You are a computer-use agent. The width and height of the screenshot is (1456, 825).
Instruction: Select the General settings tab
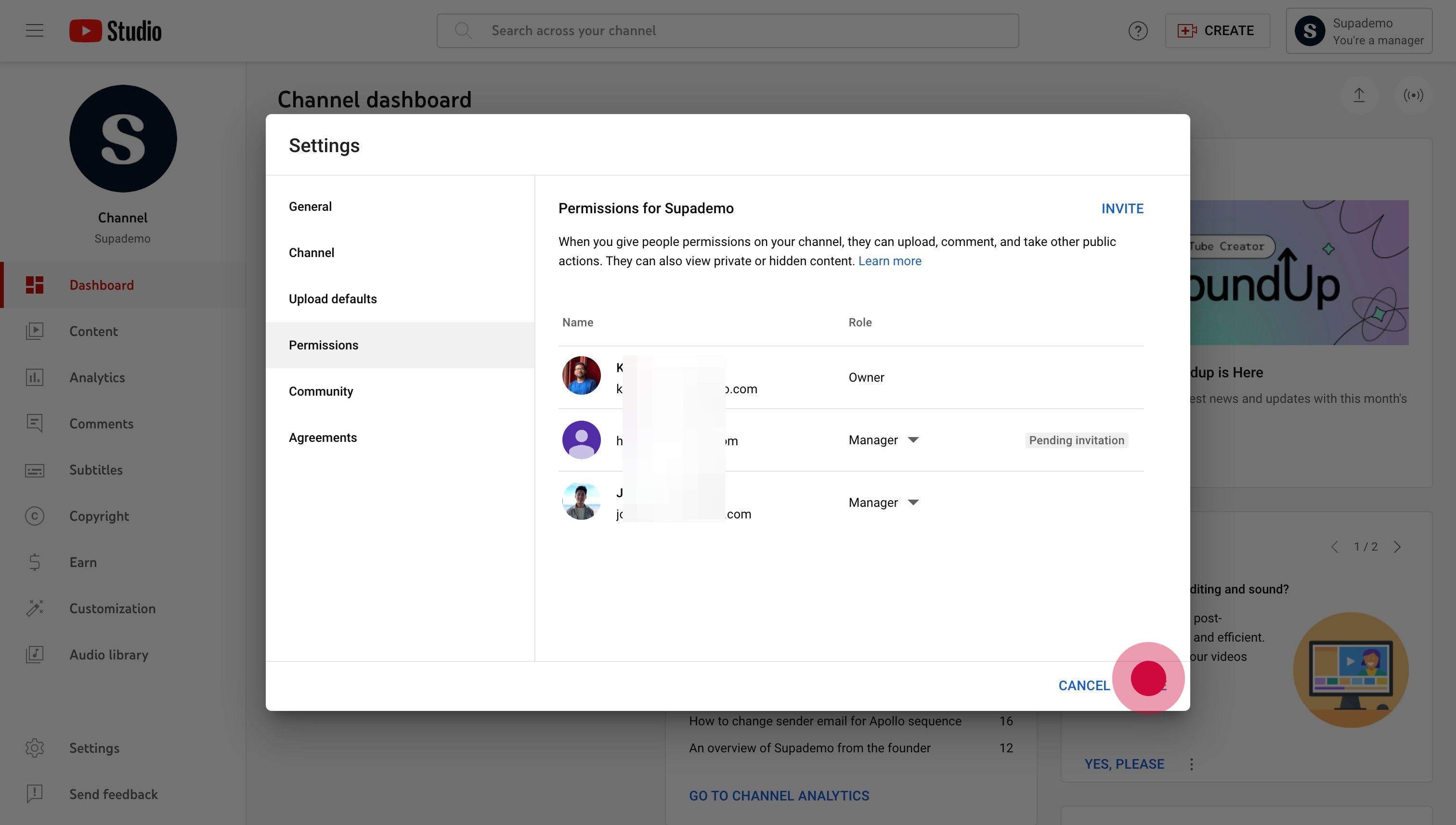tap(400, 207)
